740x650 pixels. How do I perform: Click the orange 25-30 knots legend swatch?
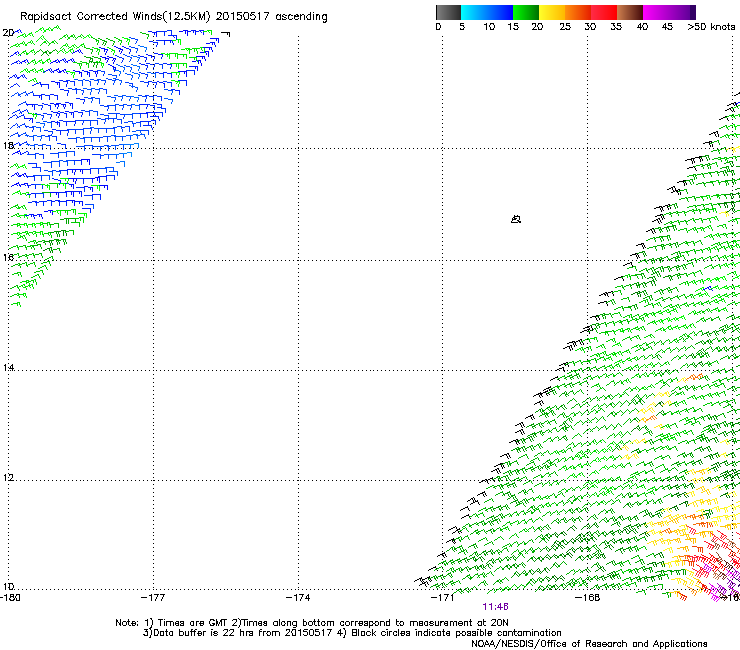click(x=578, y=12)
